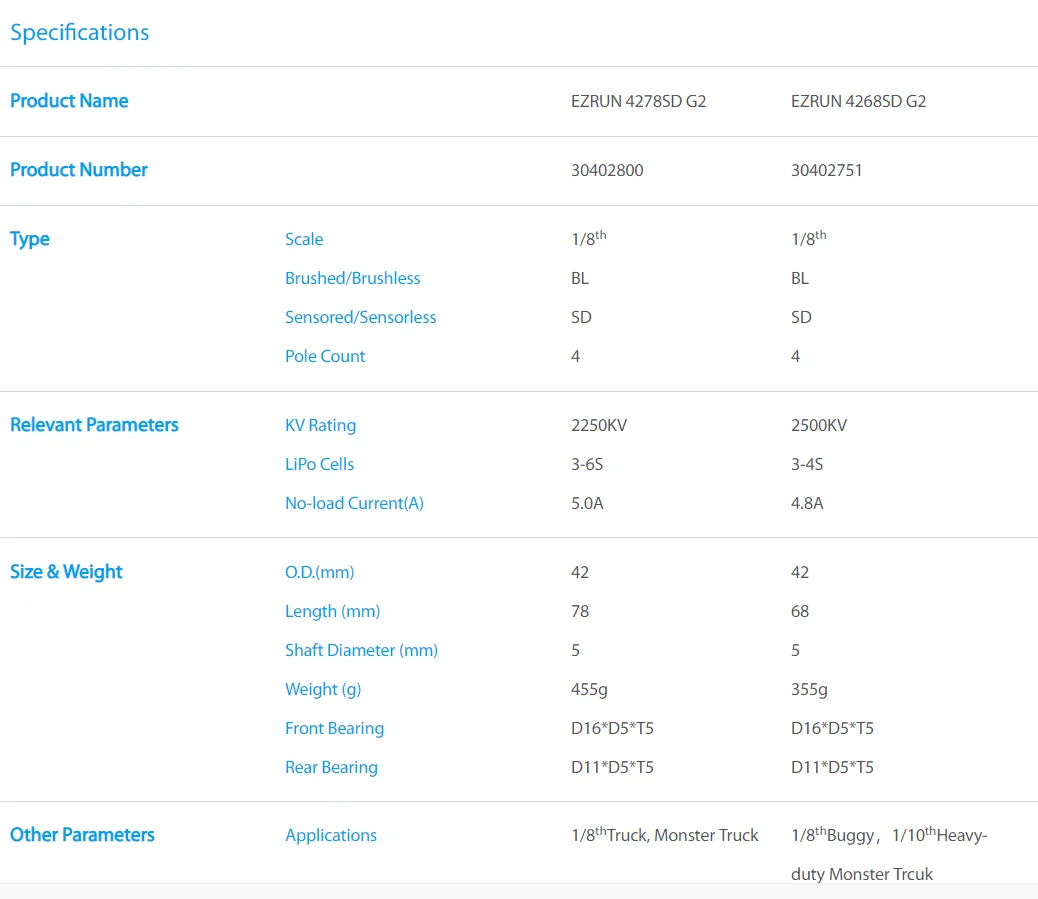Click the Shaft Diameter (mm) label
The width and height of the screenshot is (1038, 899).
coord(361,650)
